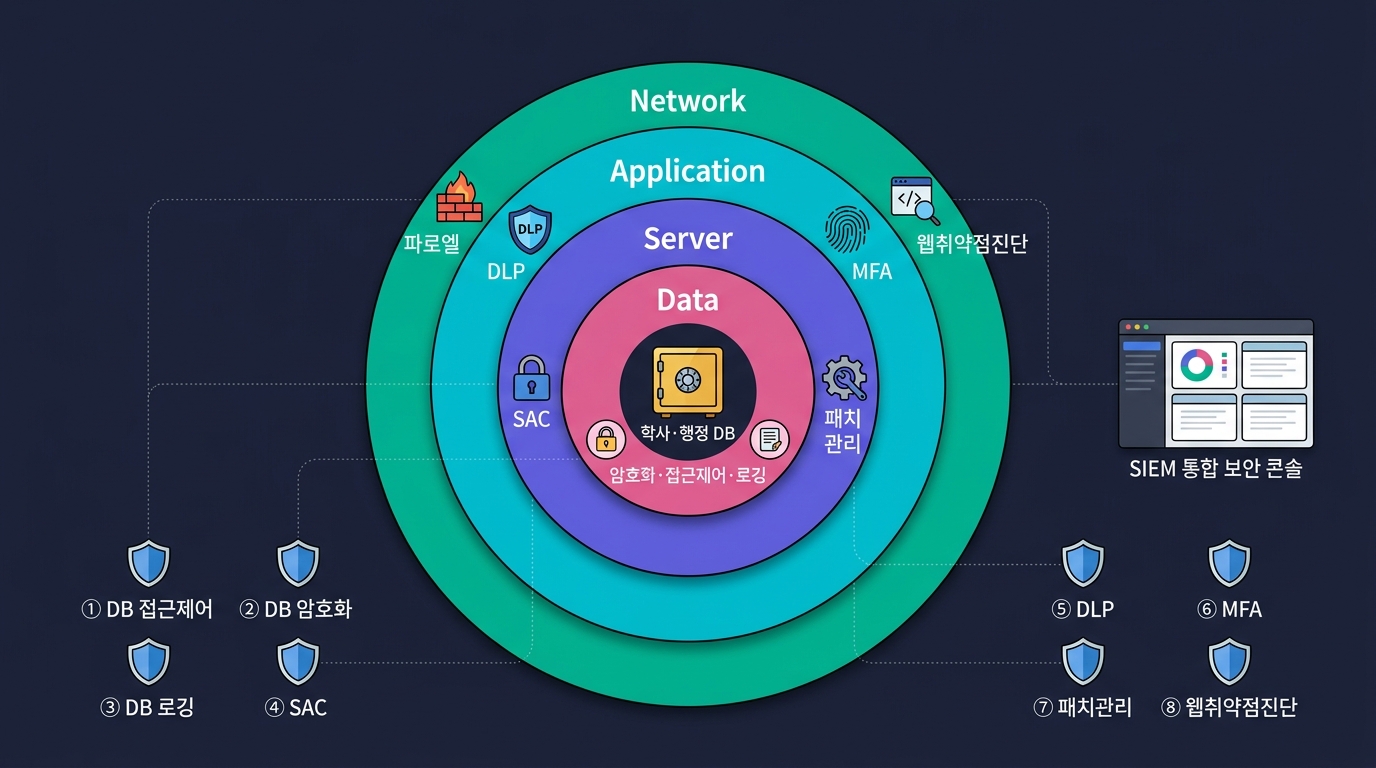Image resolution: width=1376 pixels, height=768 pixels.
Task: Click the ③ DB 로깅 legend text
Action: 147,708
